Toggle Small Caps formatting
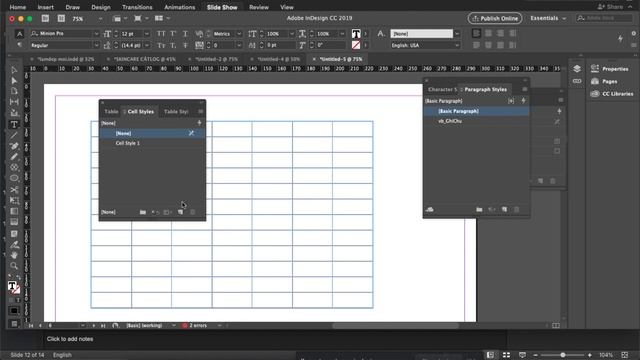The width and height of the screenshot is (640, 360). click(x=161, y=45)
